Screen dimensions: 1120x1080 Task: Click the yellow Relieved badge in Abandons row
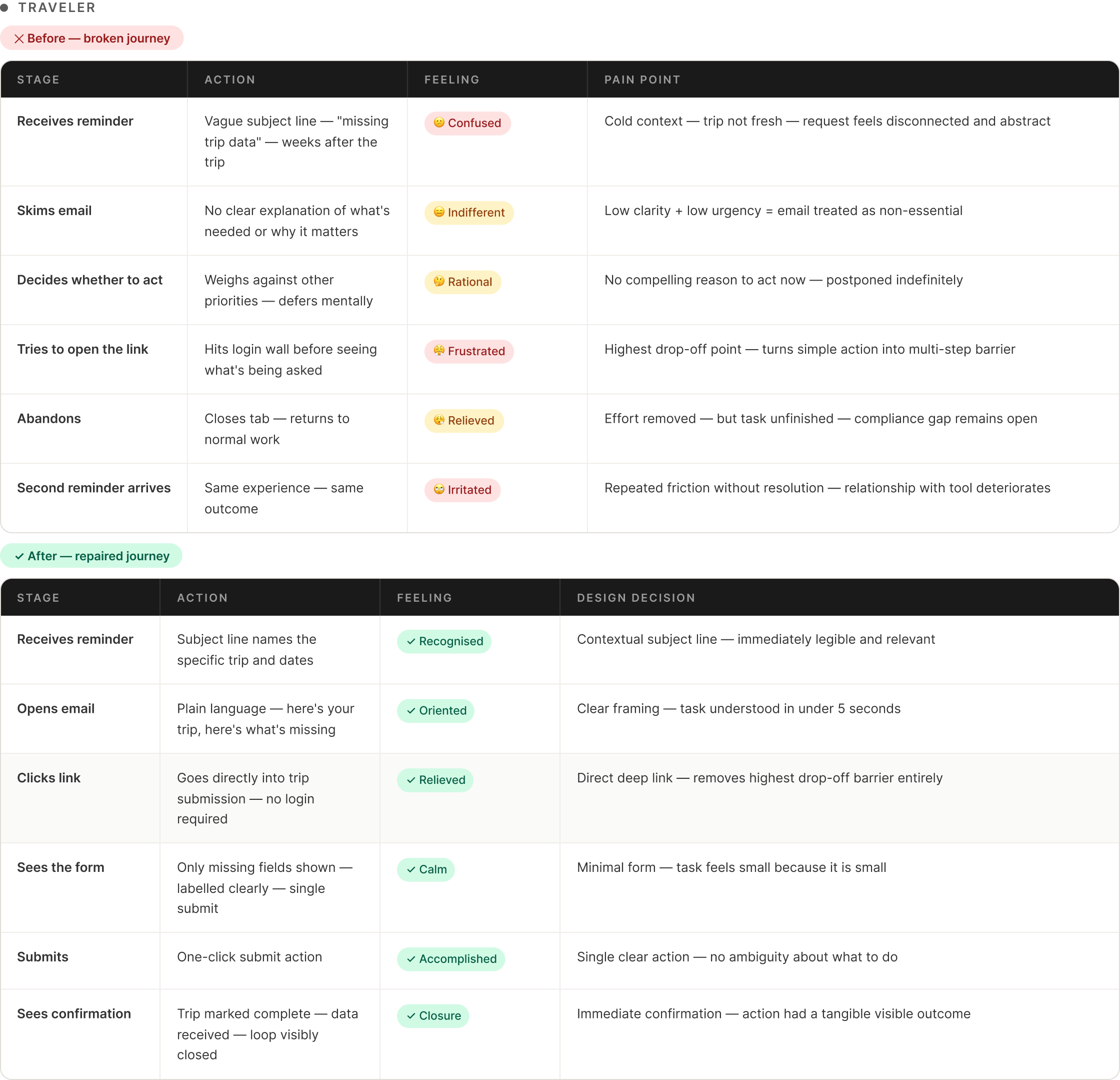(x=463, y=420)
